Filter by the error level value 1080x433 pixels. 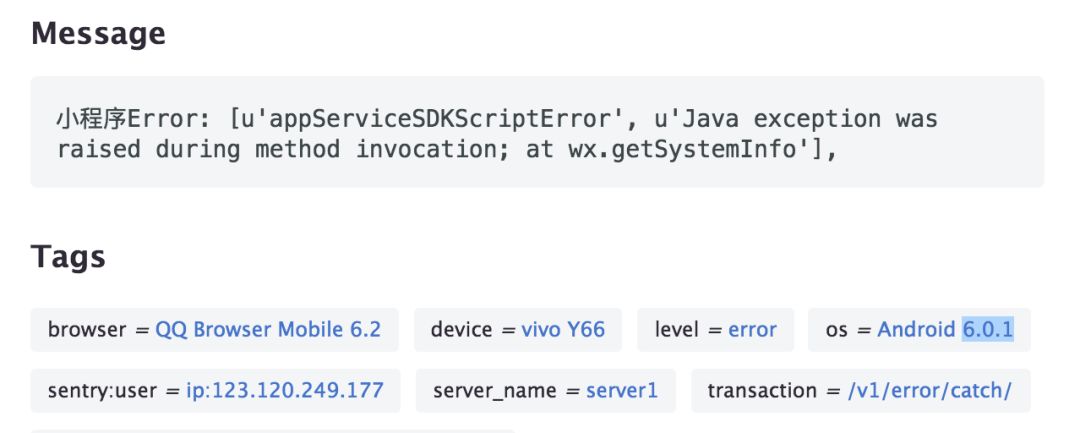click(x=752, y=330)
